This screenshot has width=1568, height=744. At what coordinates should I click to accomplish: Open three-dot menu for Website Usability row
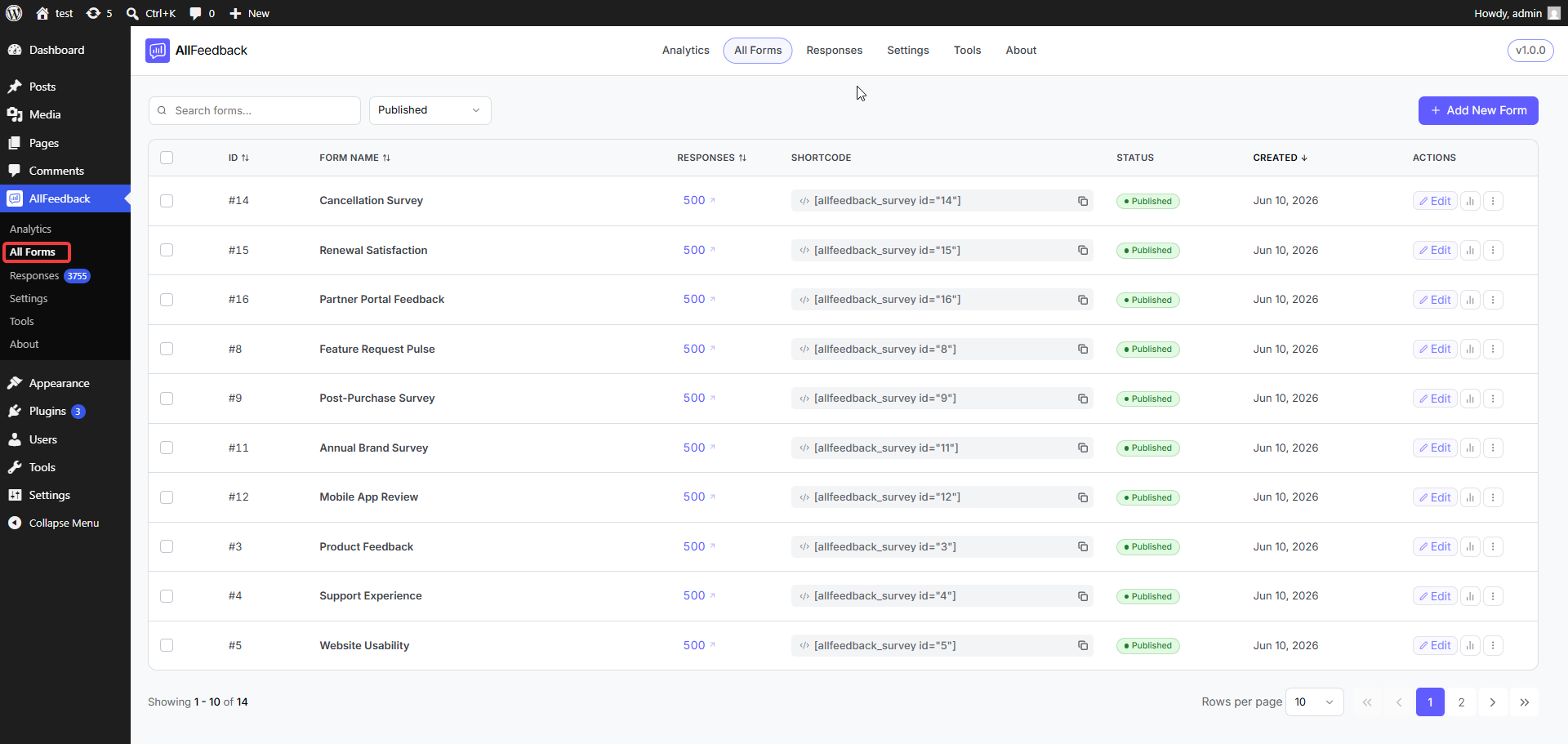click(1493, 646)
